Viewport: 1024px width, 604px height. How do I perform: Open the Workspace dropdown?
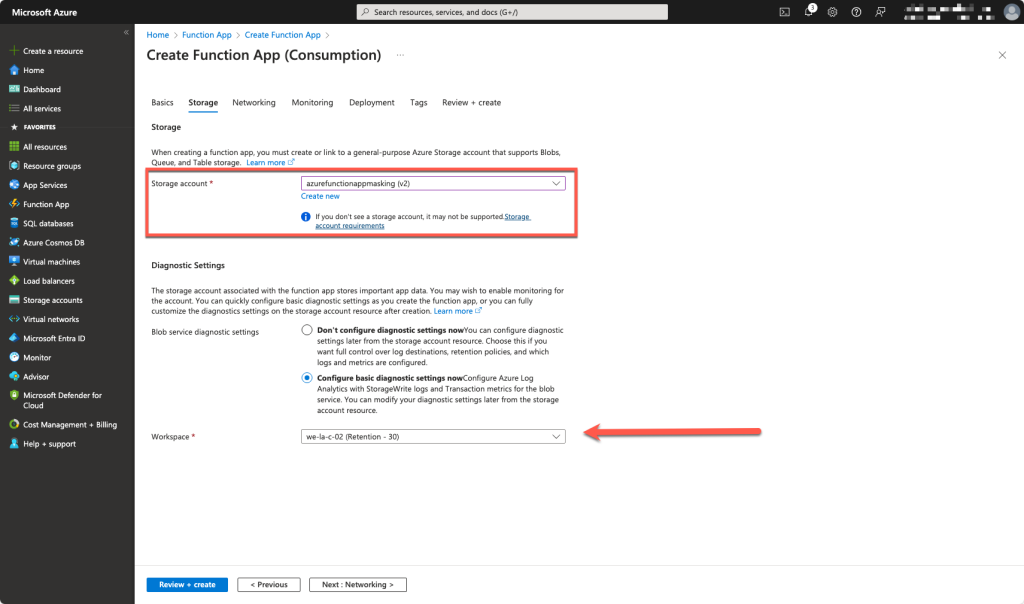point(433,436)
